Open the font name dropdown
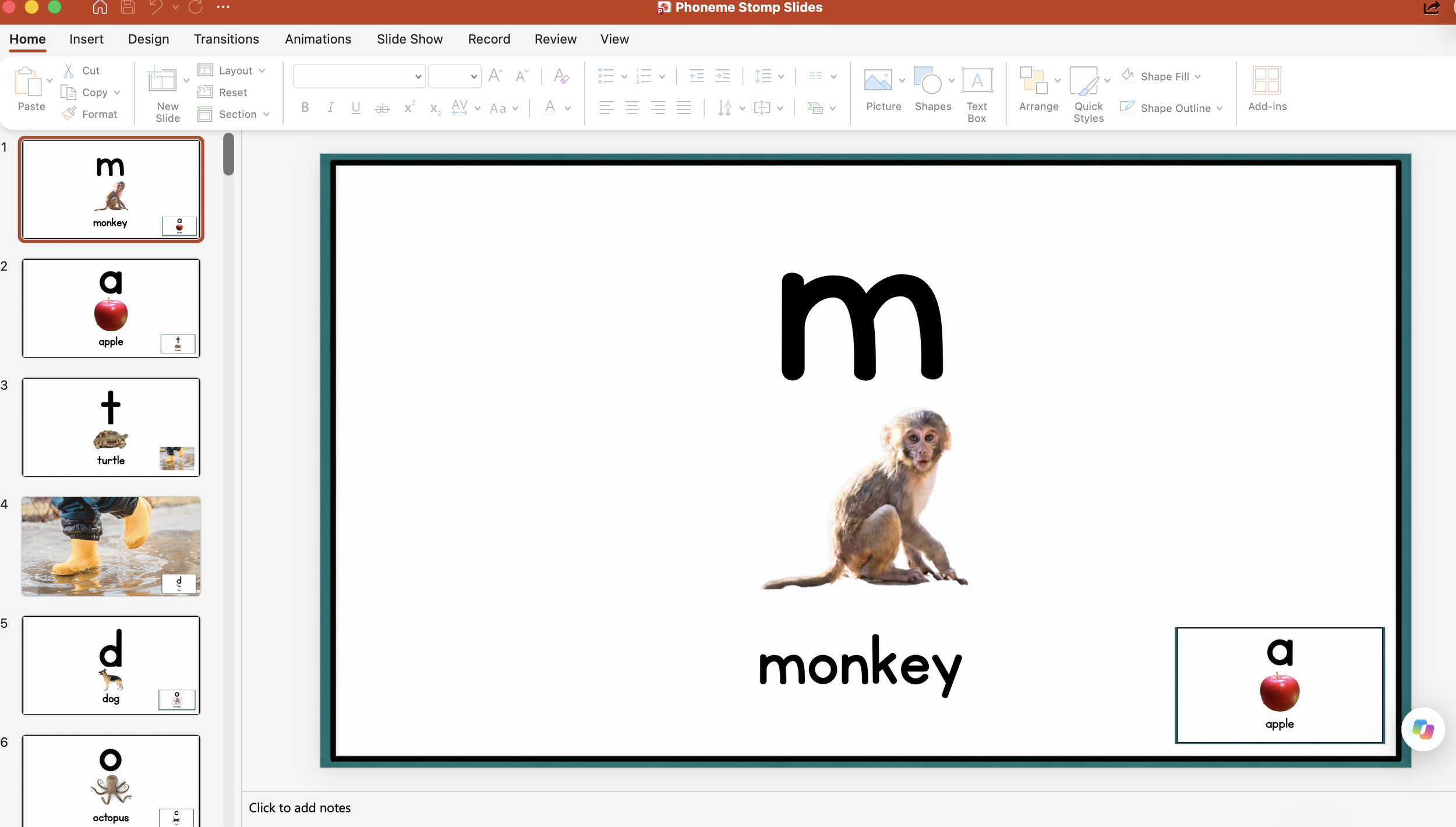This screenshot has height=827, width=1456. [418, 76]
